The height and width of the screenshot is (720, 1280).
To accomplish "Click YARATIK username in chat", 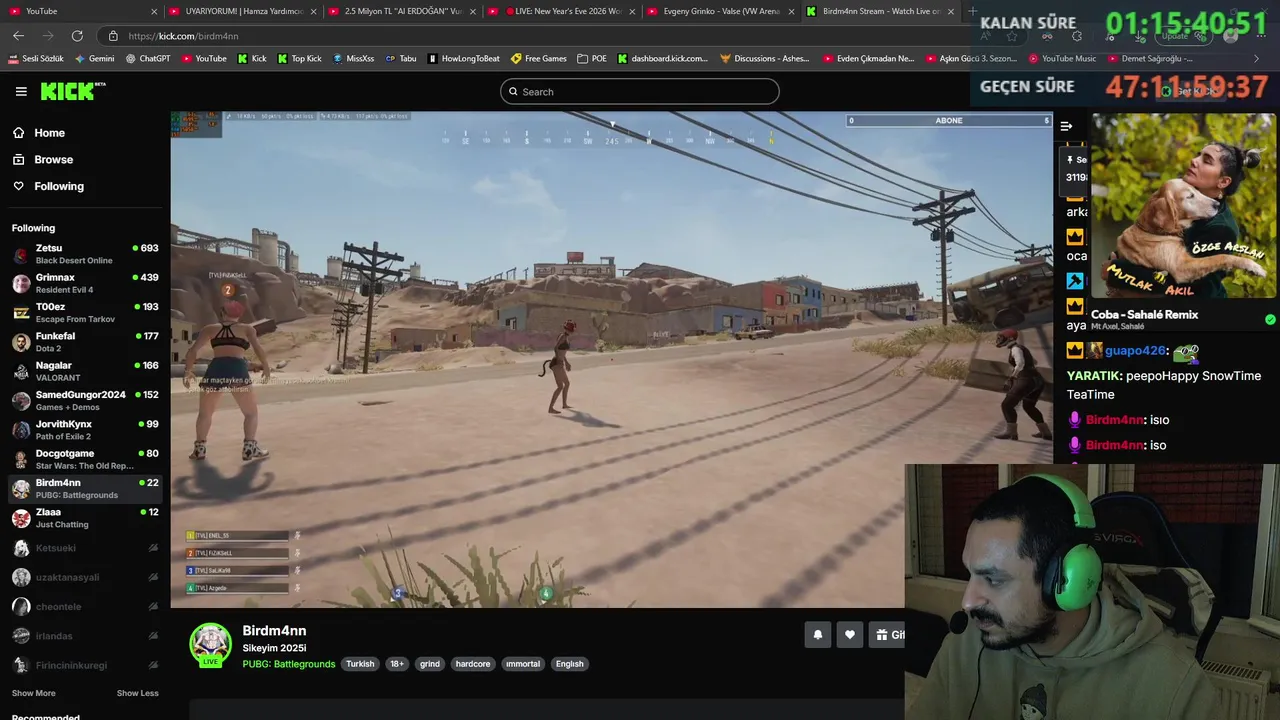I will [x=1093, y=376].
